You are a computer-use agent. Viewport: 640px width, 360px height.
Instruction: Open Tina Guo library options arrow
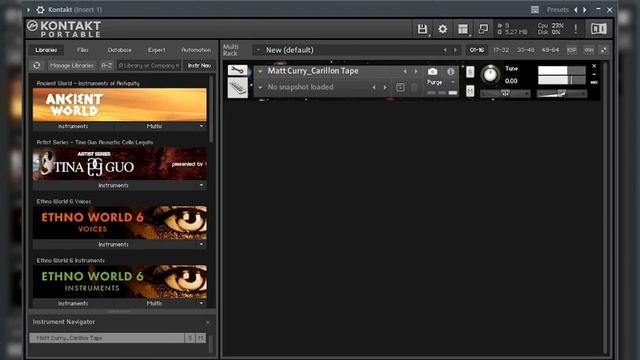pyautogui.click(x=201, y=185)
